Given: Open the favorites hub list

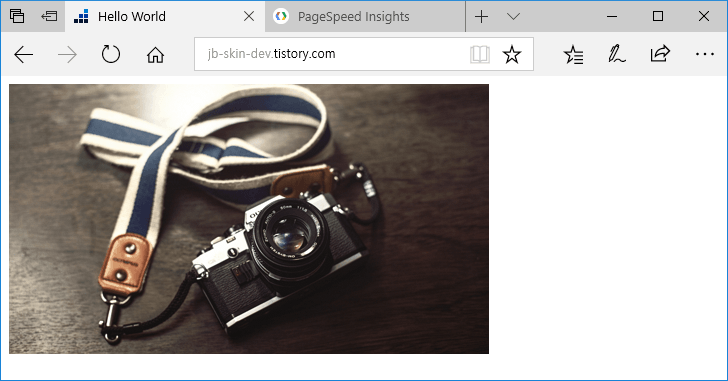Looking at the screenshot, I should (x=573, y=55).
